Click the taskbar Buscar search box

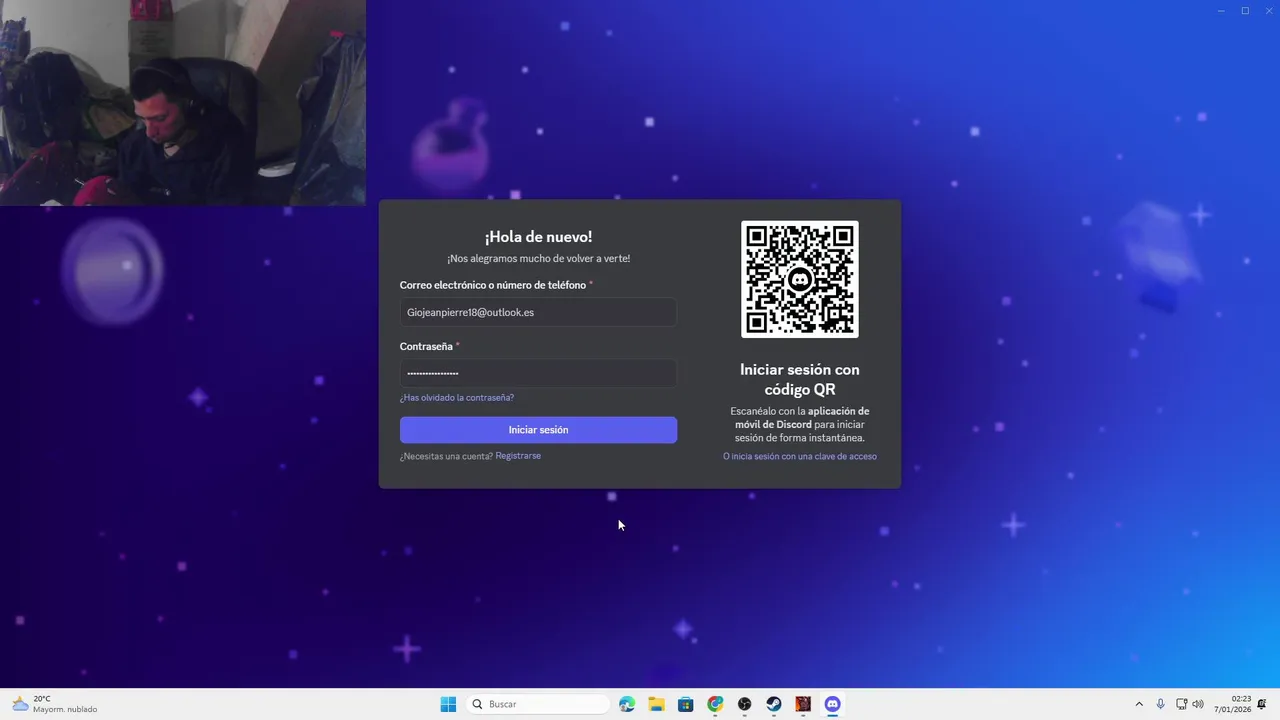tap(538, 704)
